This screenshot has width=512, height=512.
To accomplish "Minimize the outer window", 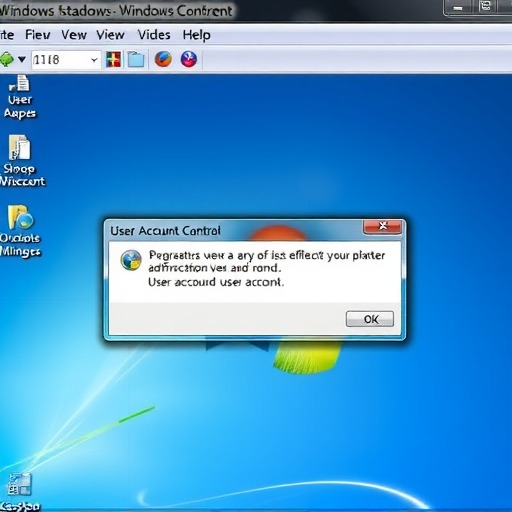I will click(x=458, y=7).
